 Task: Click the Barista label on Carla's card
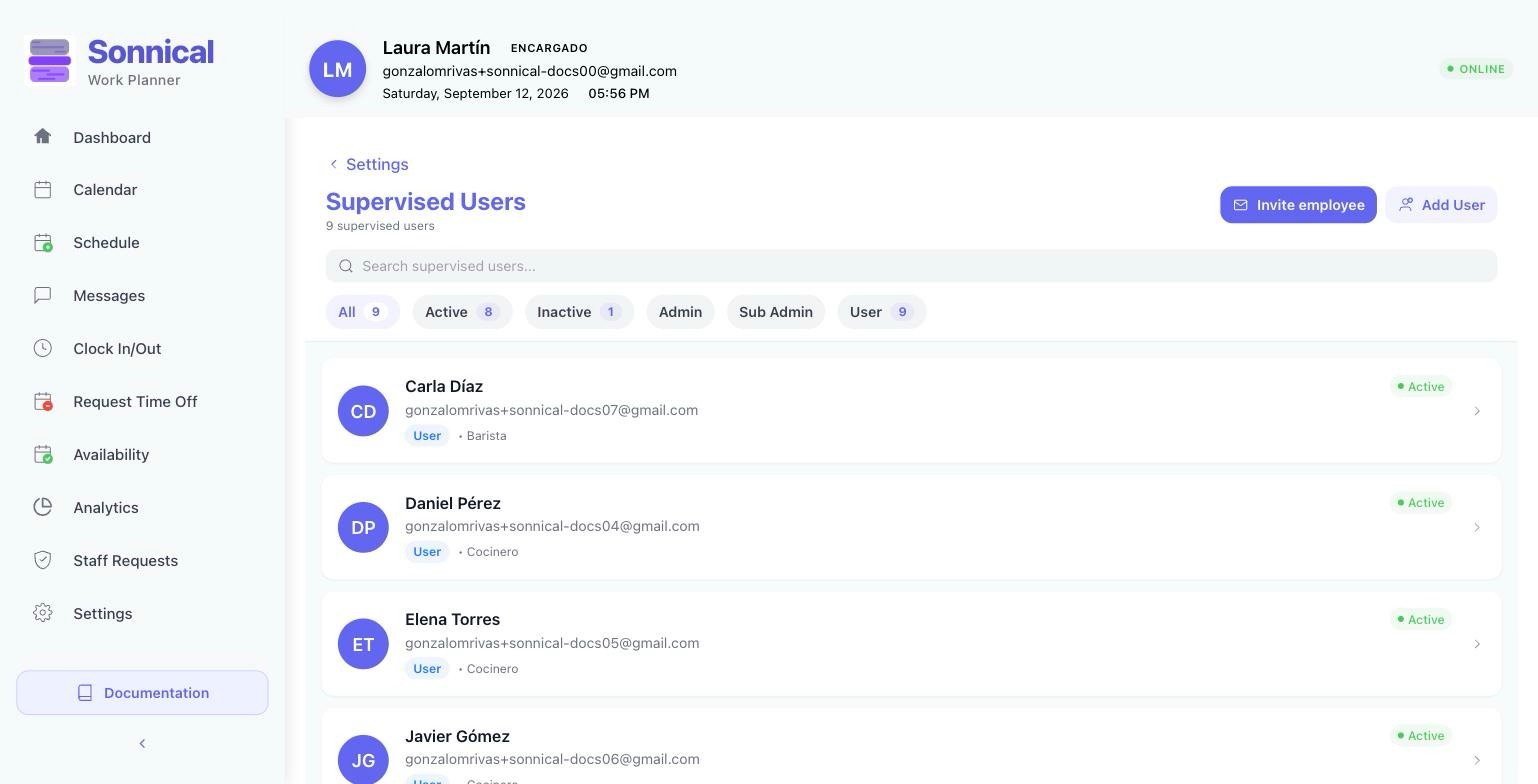pos(486,436)
